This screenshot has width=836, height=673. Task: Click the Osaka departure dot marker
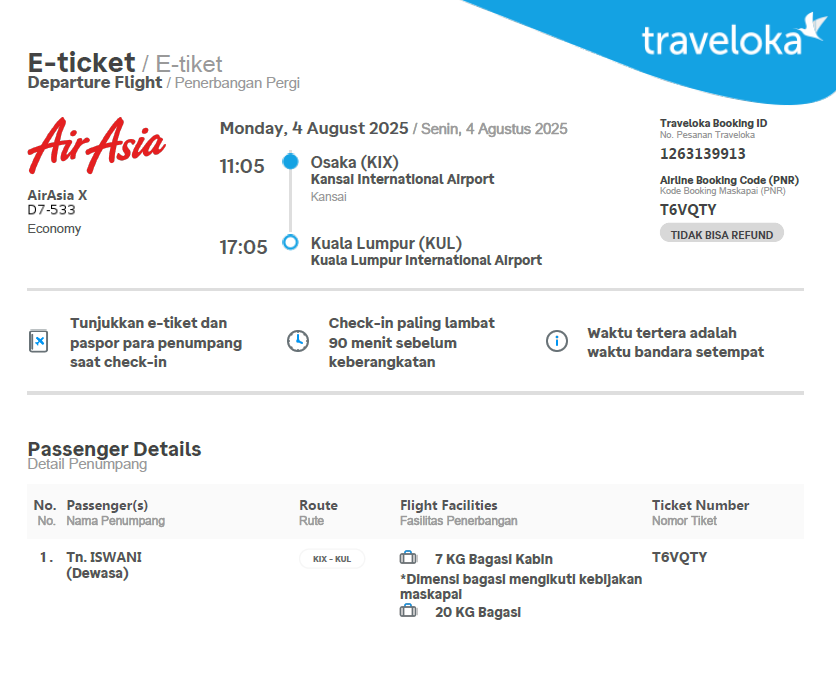click(290, 161)
